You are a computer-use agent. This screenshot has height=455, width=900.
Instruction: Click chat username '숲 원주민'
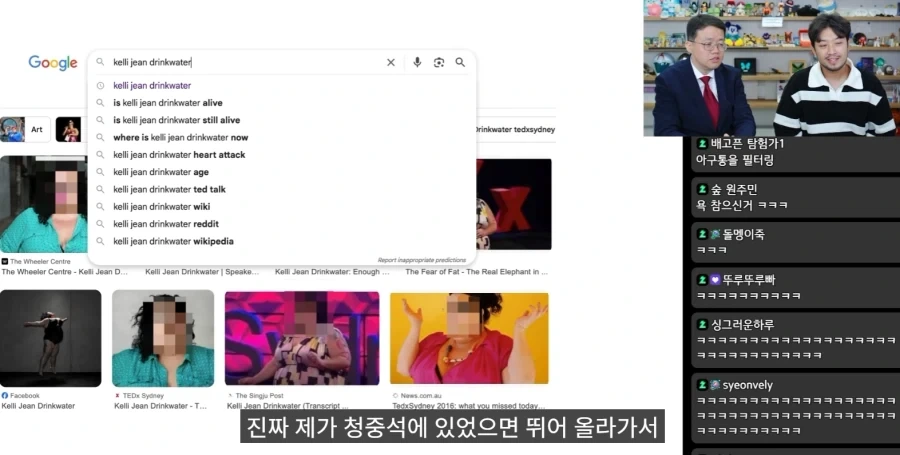[x=734, y=189]
